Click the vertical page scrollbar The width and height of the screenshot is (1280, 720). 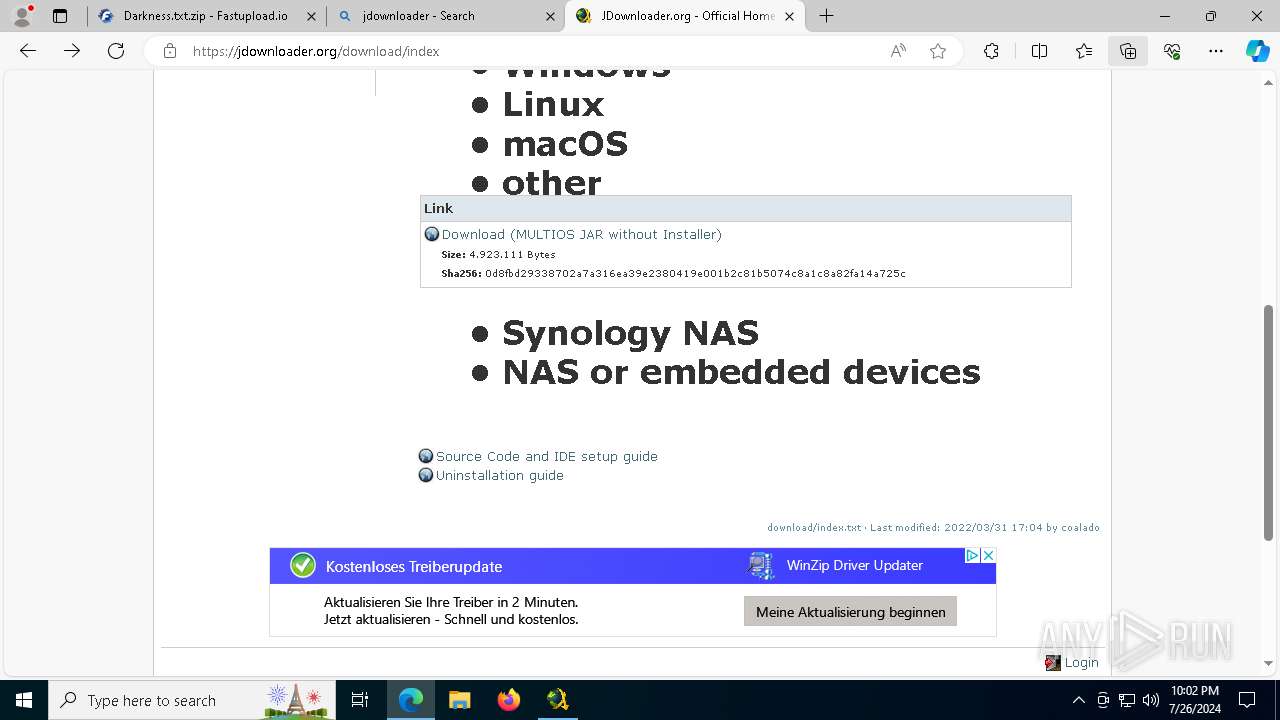[1269, 423]
